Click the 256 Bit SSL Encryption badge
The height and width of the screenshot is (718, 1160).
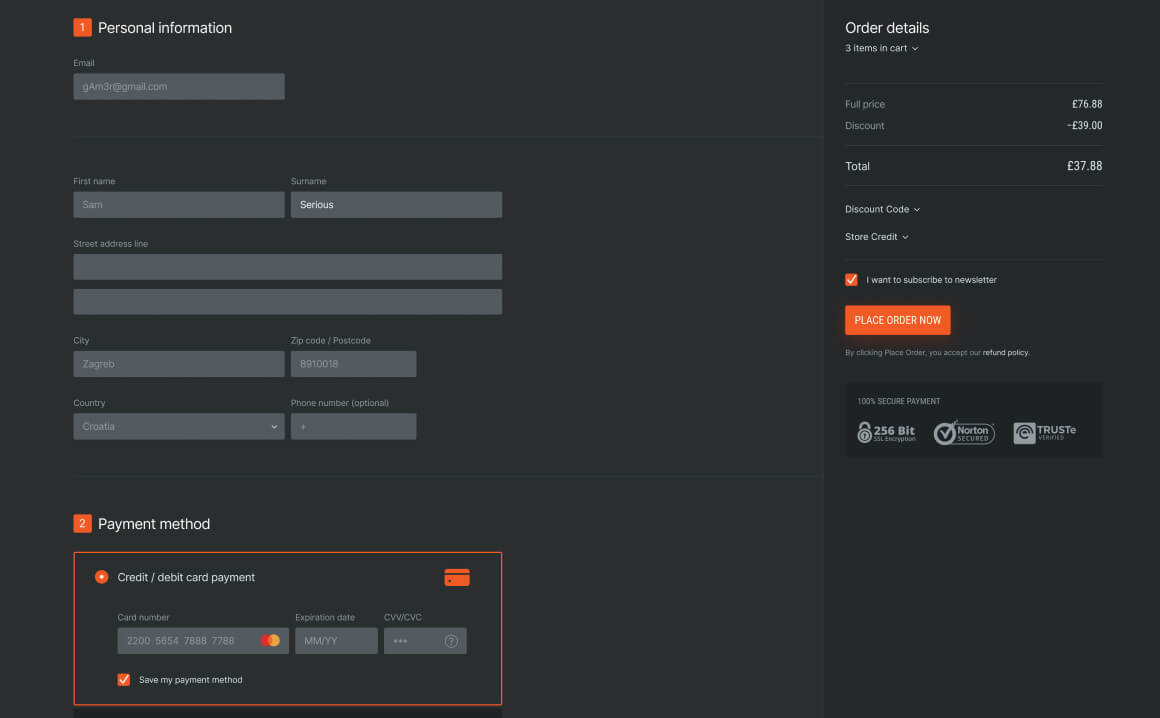(x=886, y=432)
